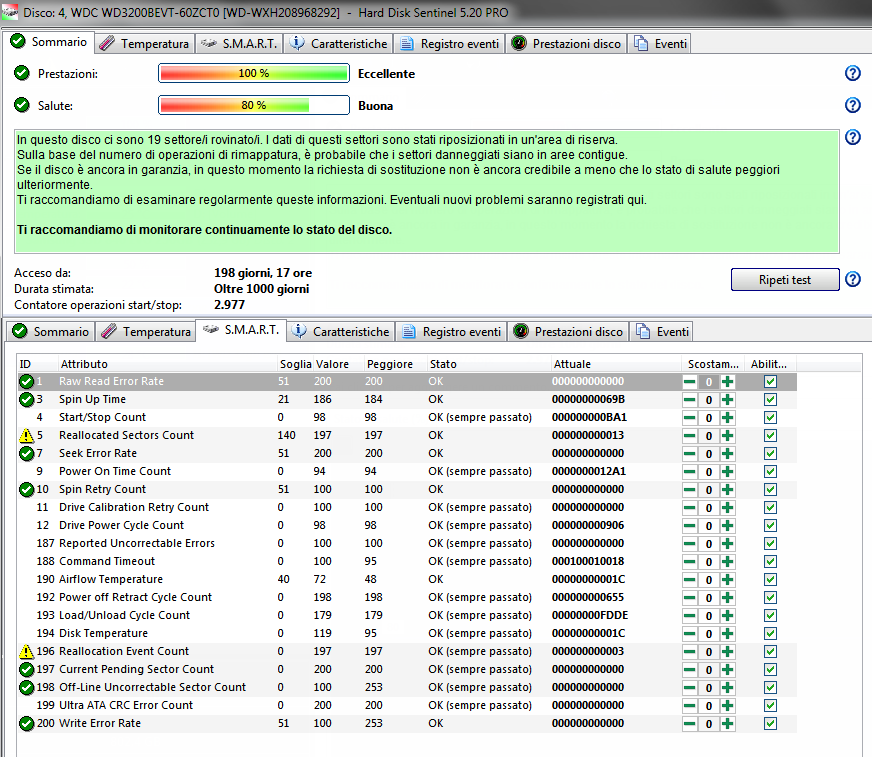
Task: Toggle enabled checkbox for Power off Retract Cycle Count
Action: pyautogui.click(x=770, y=597)
